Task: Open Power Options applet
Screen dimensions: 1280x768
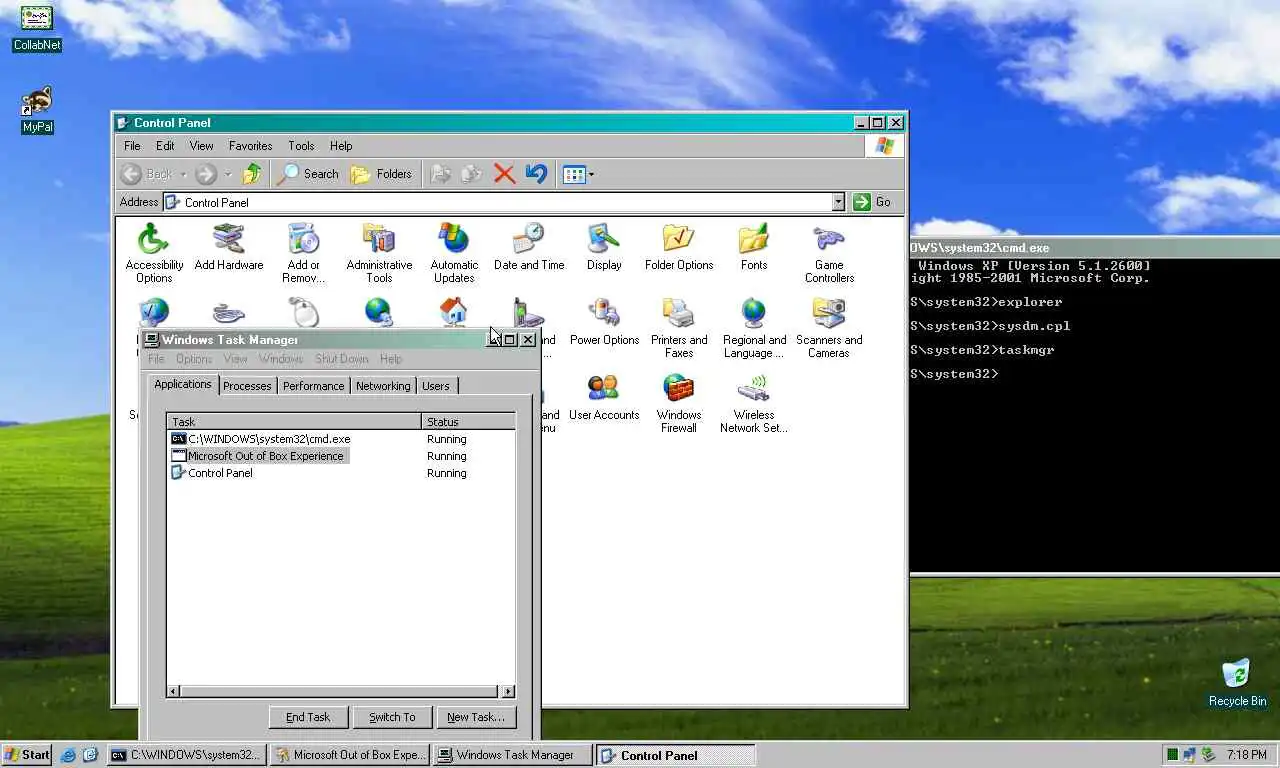Action: [604, 322]
